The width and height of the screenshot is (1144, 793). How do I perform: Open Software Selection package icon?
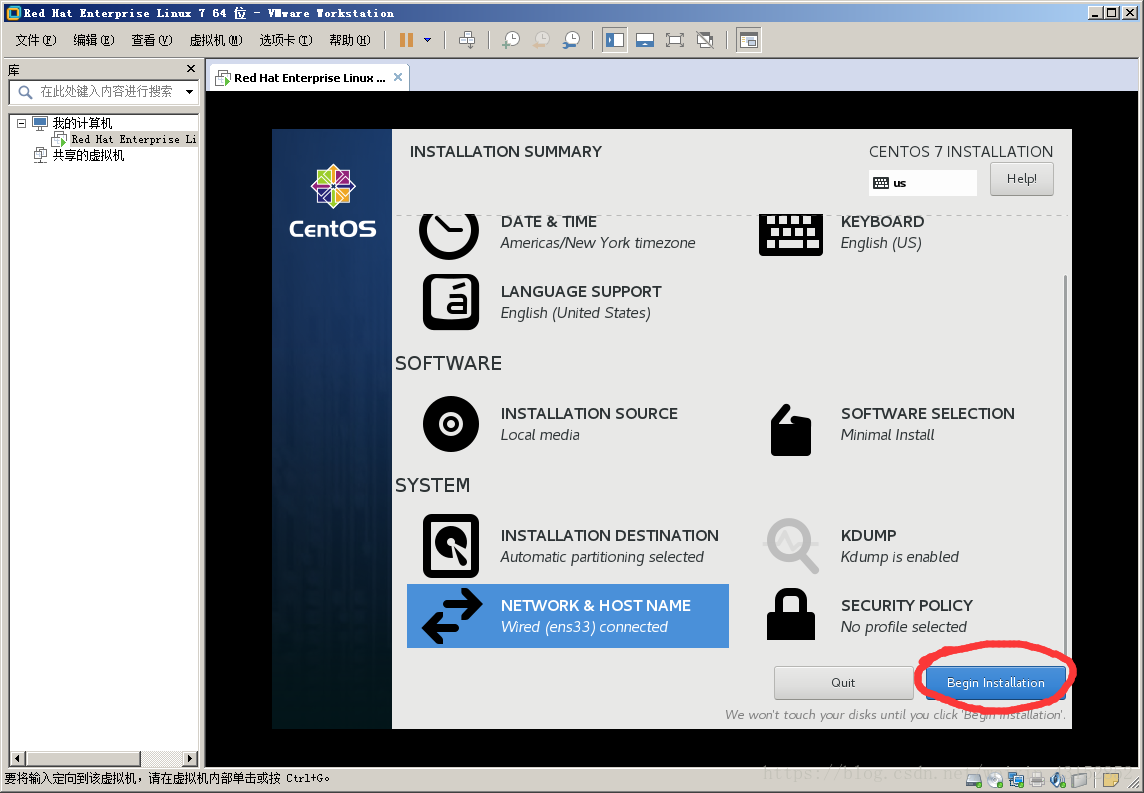pyautogui.click(x=791, y=430)
